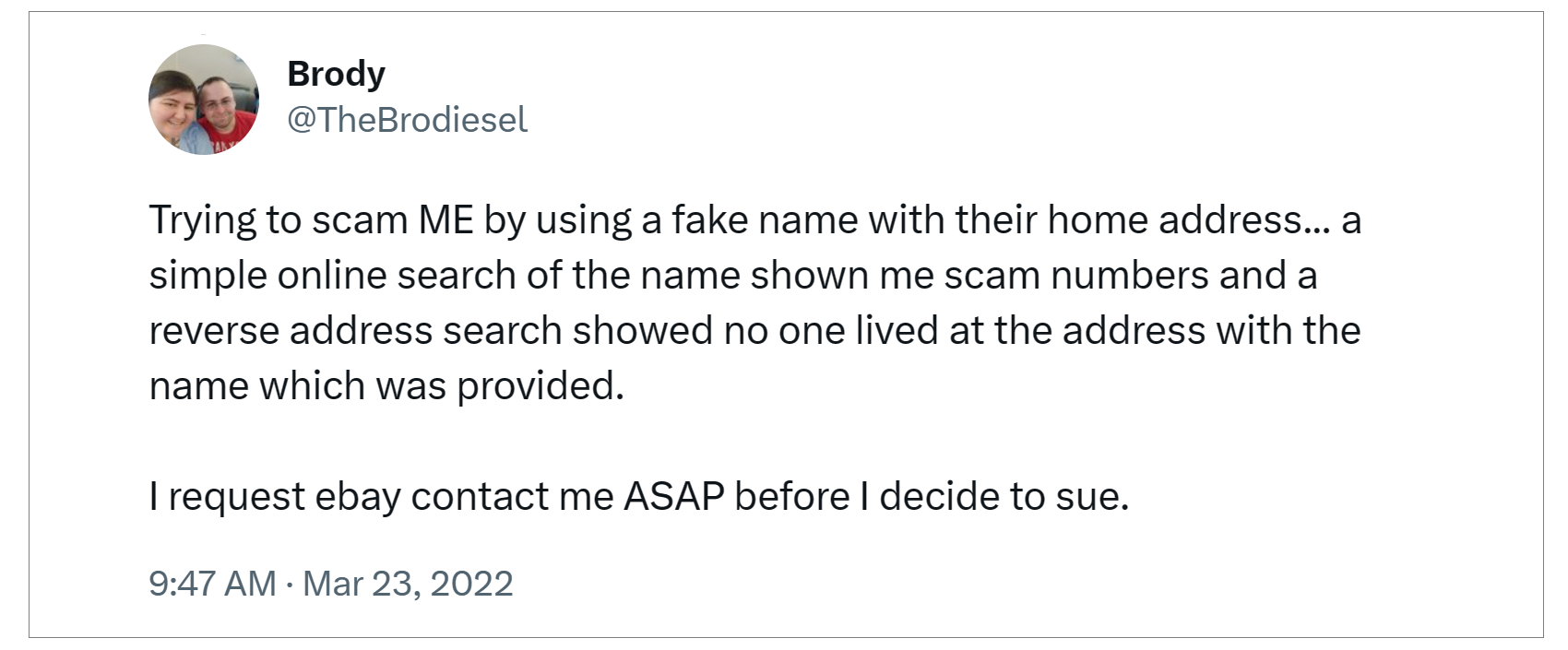The image size is (1568, 650).
Task: Click the 9:47 AM timestamp
Action: coord(212,584)
